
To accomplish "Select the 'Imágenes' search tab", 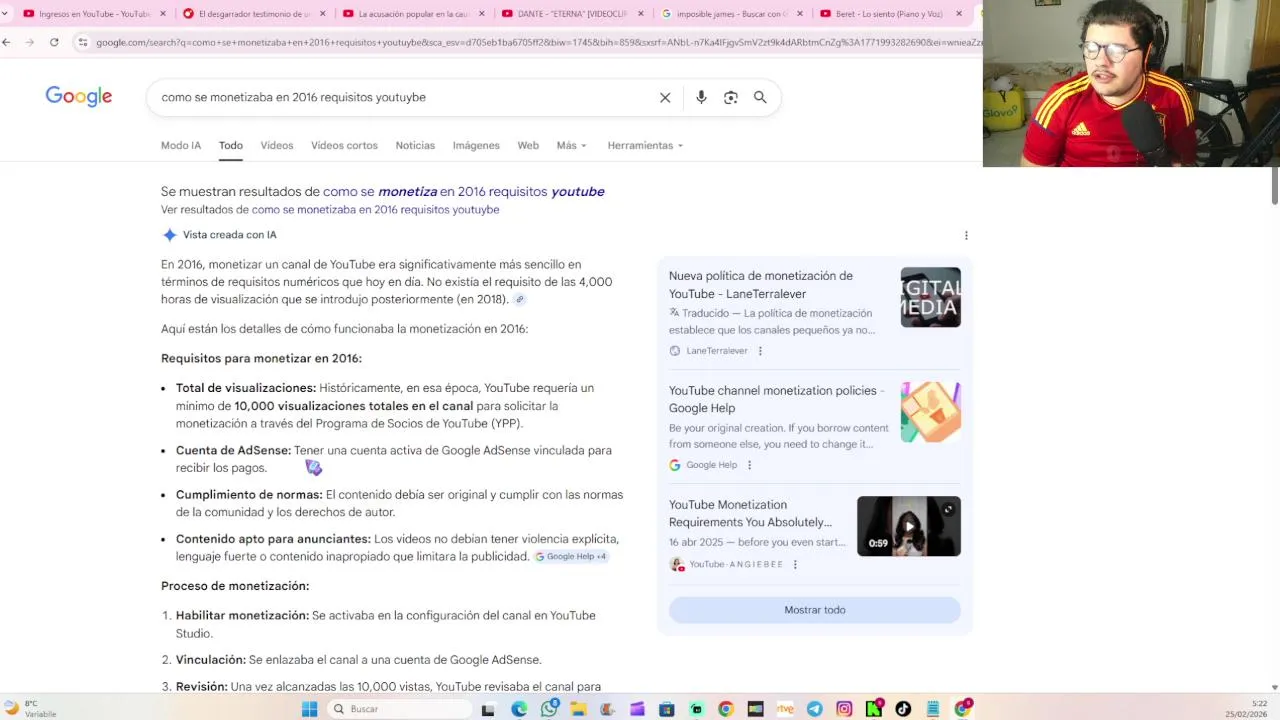I will 476,145.
